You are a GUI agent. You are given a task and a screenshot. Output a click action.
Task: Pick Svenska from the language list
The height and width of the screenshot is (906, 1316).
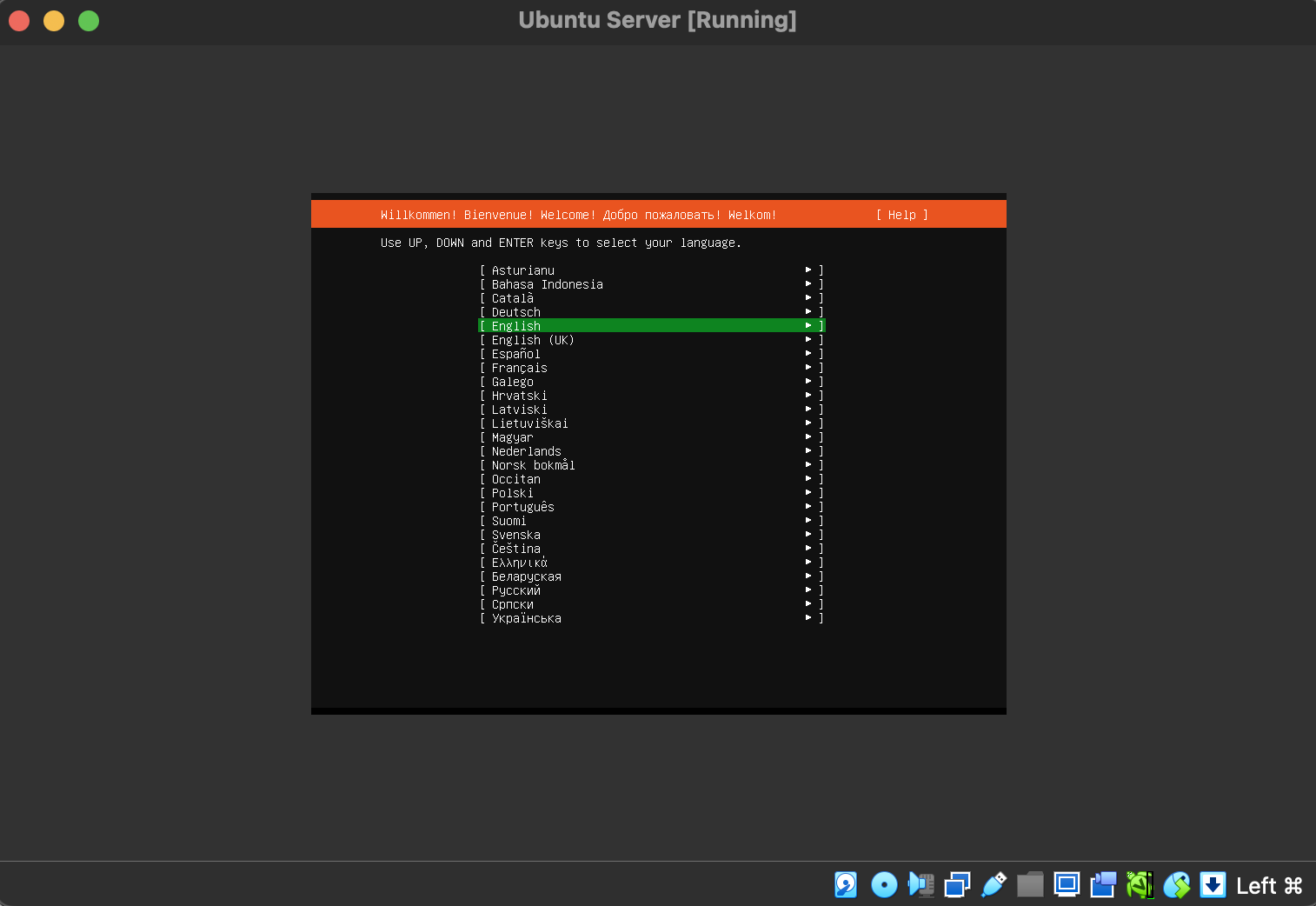click(x=652, y=535)
